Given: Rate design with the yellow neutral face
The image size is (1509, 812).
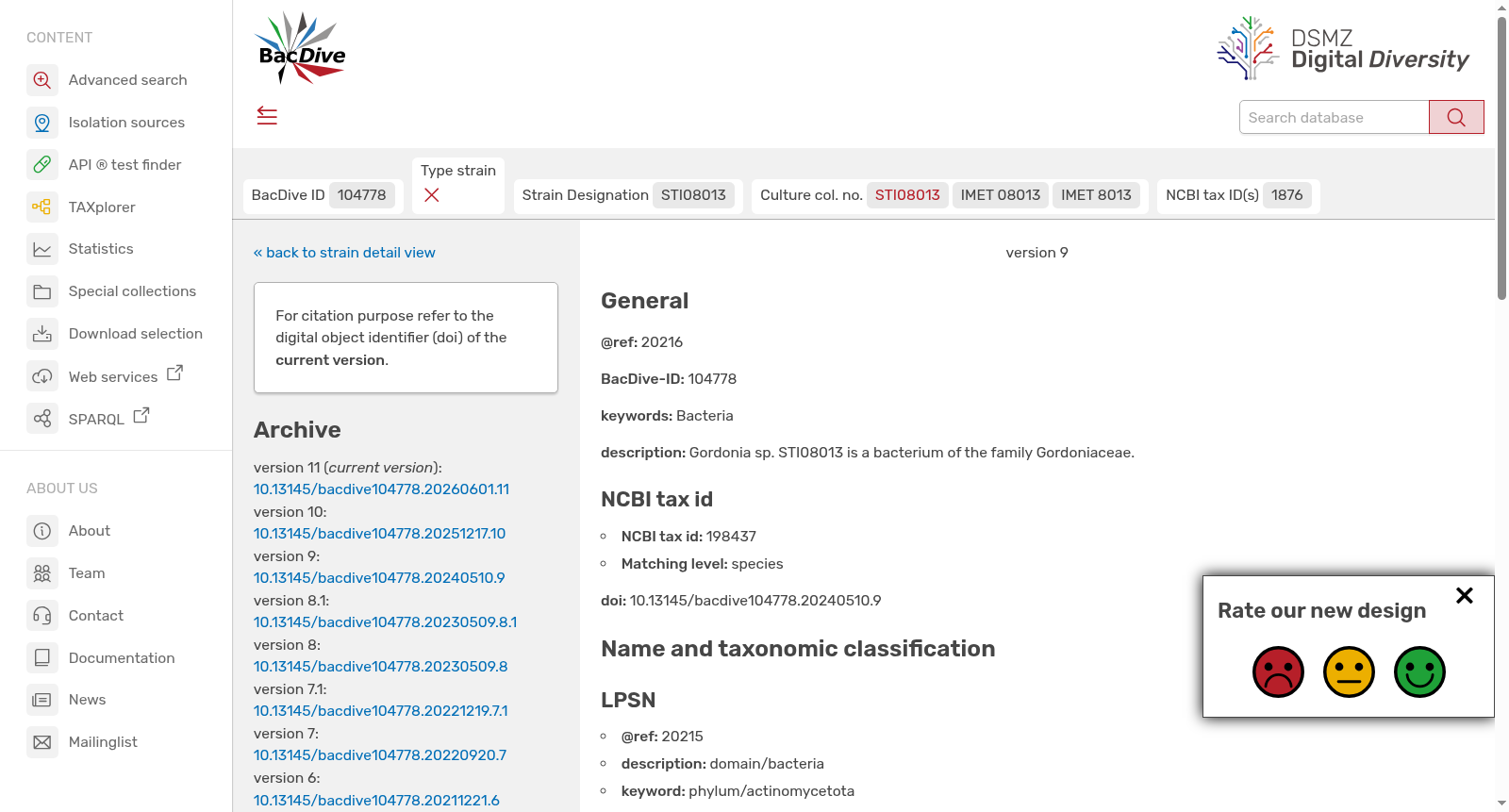Looking at the screenshot, I should [x=1349, y=671].
